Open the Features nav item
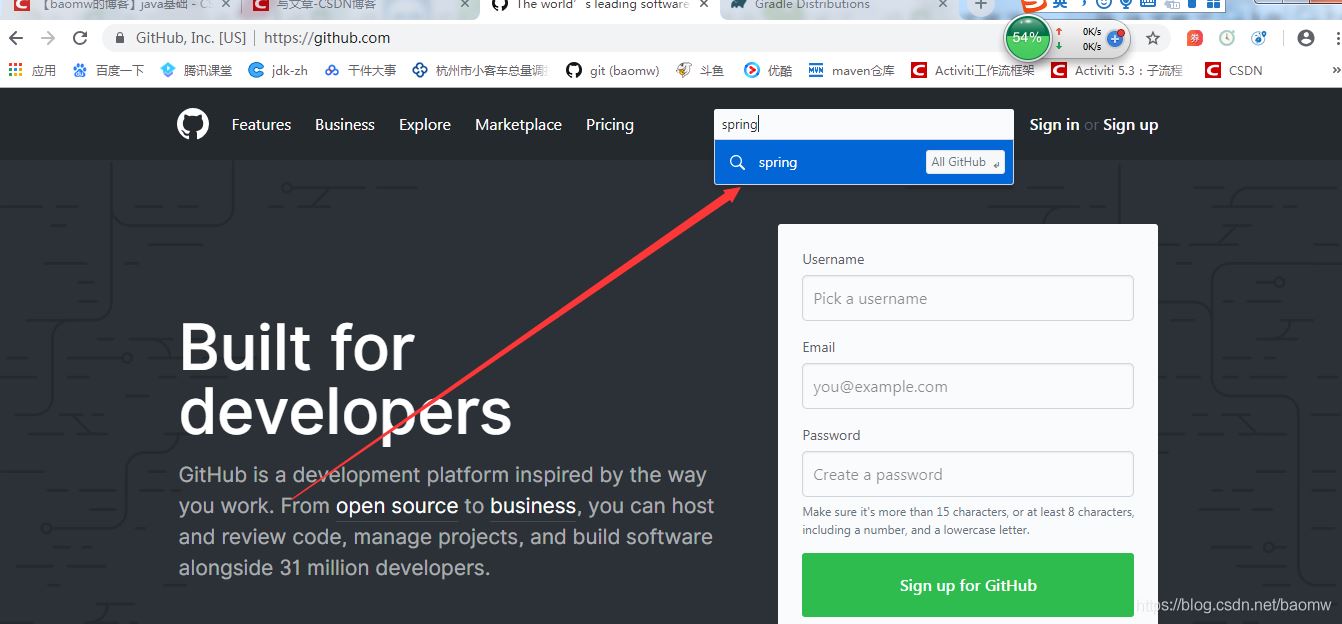1342x624 pixels. pyautogui.click(x=261, y=125)
